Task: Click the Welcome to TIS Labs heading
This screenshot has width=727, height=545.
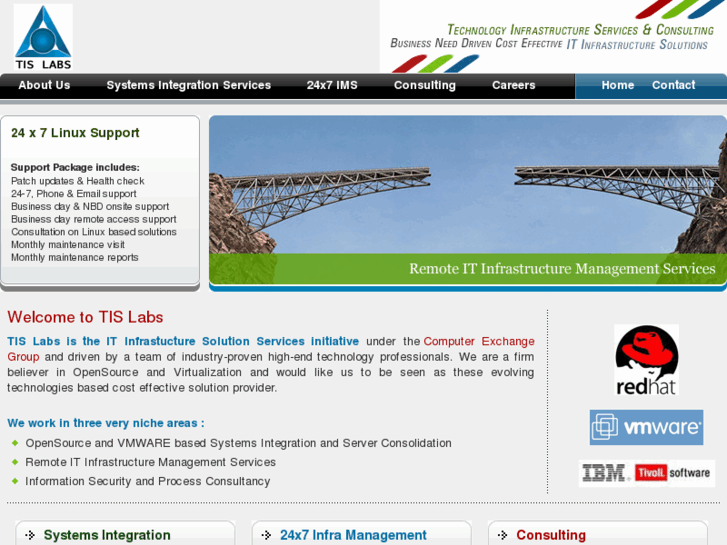Action: tap(85, 317)
